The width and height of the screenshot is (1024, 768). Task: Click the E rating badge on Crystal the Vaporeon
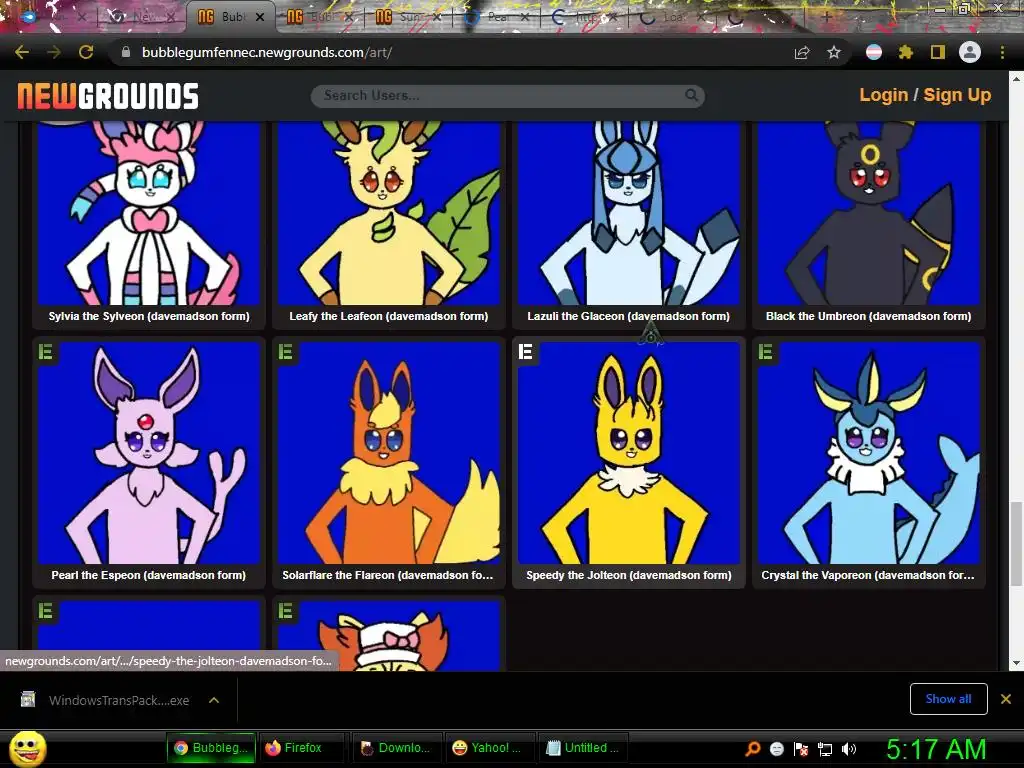765,353
